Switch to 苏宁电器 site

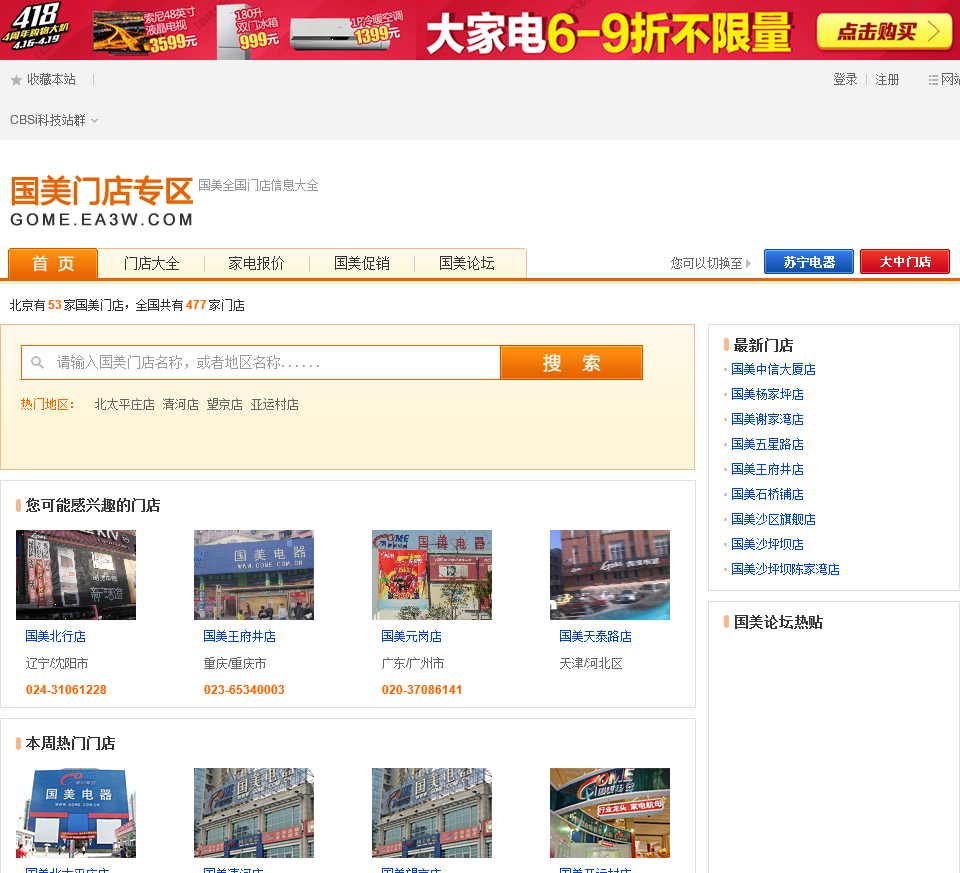(809, 262)
